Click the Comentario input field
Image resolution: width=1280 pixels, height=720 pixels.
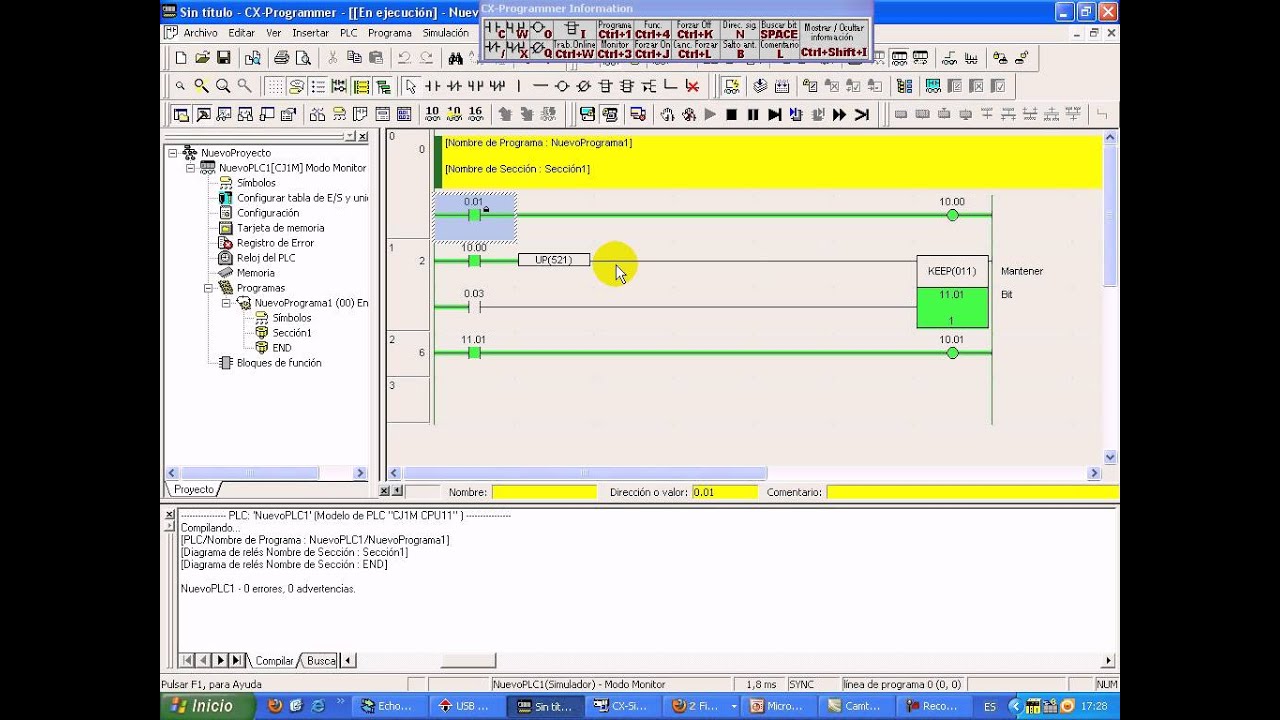click(972, 492)
